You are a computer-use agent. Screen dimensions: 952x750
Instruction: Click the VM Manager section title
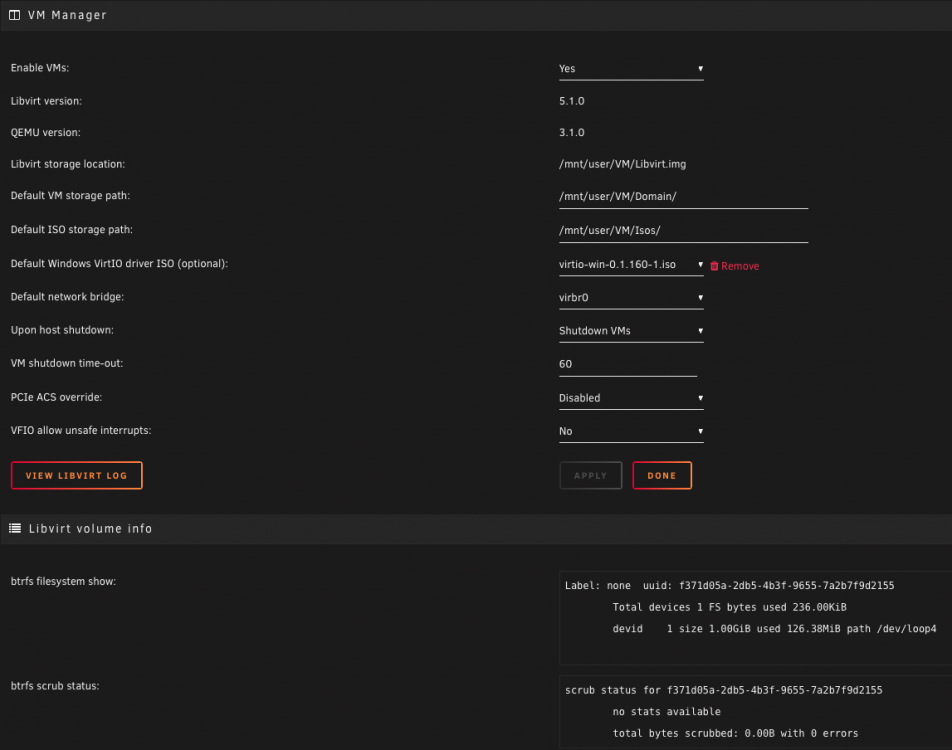(x=67, y=15)
